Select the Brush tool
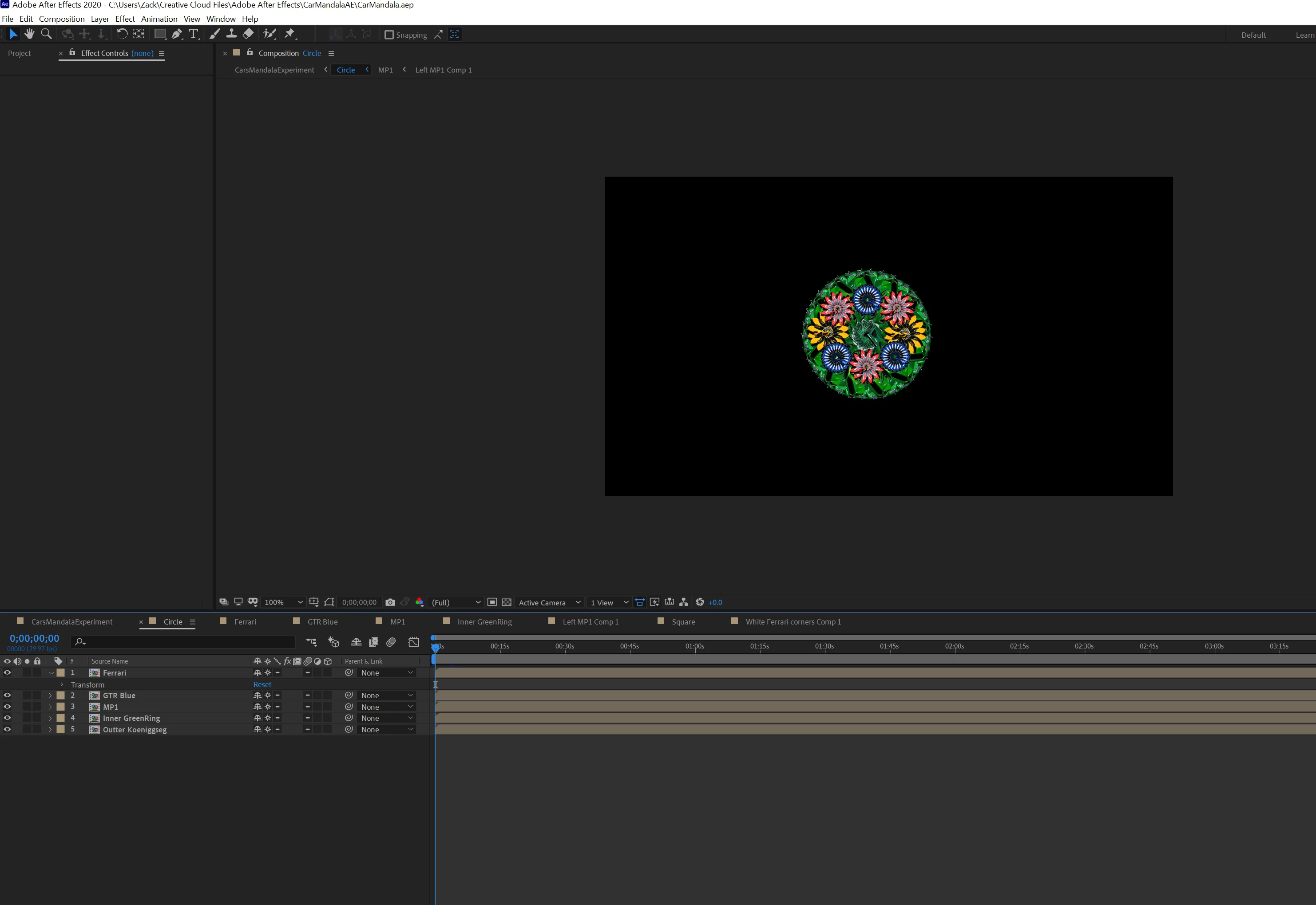 click(214, 34)
